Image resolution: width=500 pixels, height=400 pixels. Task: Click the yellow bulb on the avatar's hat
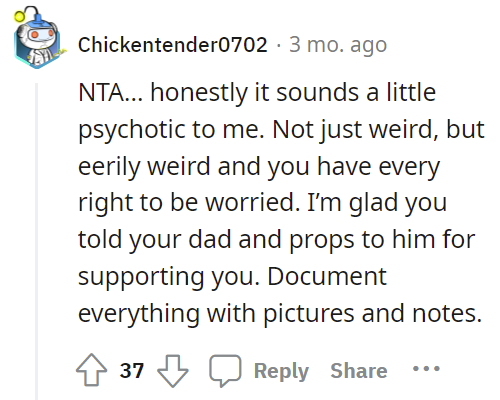pyautogui.click(x=19, y=16)
